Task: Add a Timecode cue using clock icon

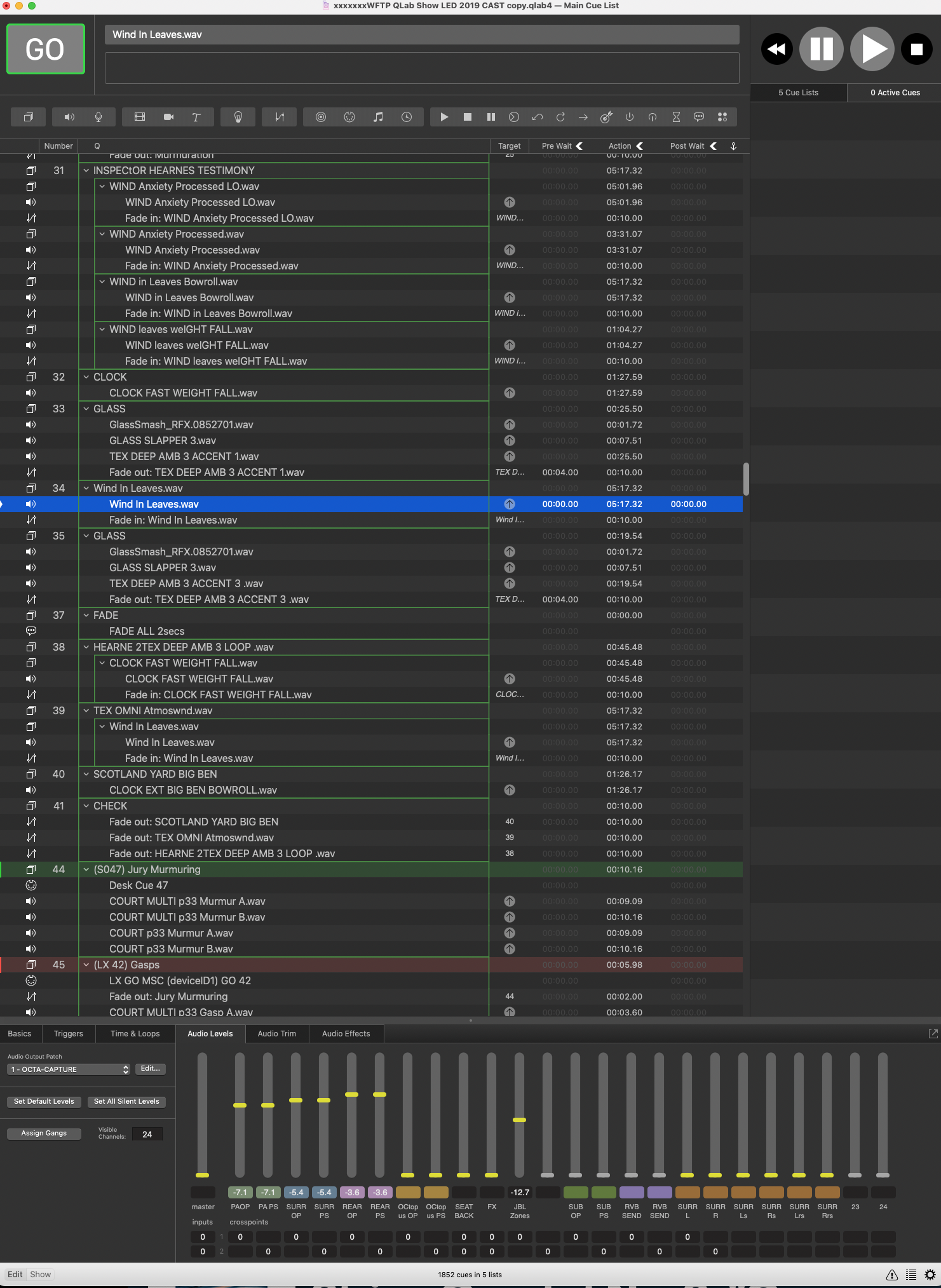Action: click(x=407, y=117)
